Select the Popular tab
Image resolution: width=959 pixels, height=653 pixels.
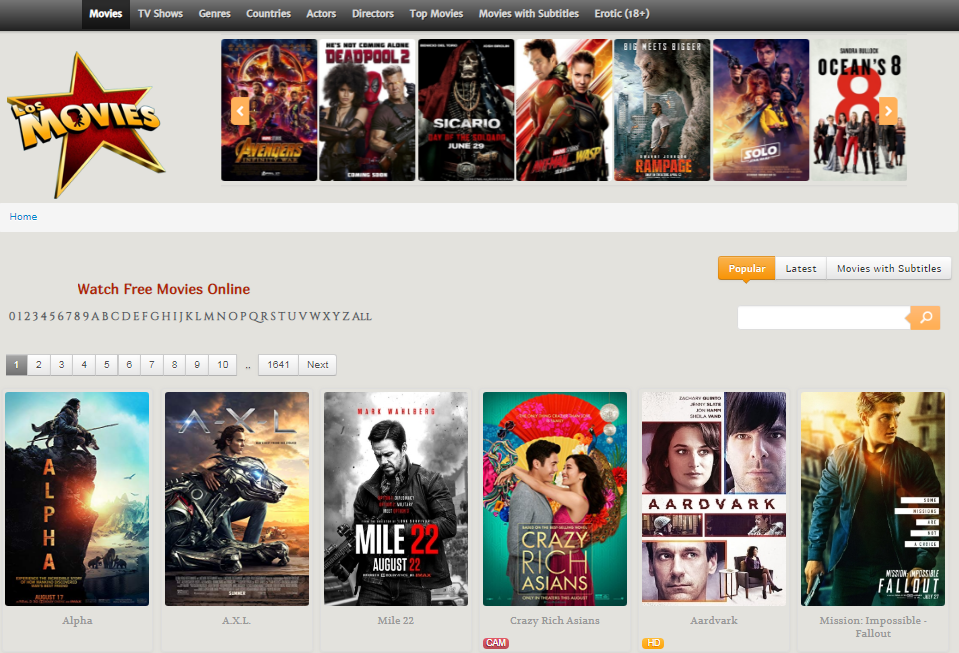tap(747, 268)
